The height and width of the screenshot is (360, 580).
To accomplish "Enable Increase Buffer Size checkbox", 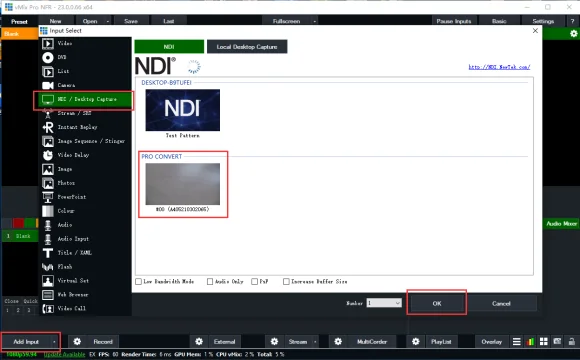I will tap(286, 282).
